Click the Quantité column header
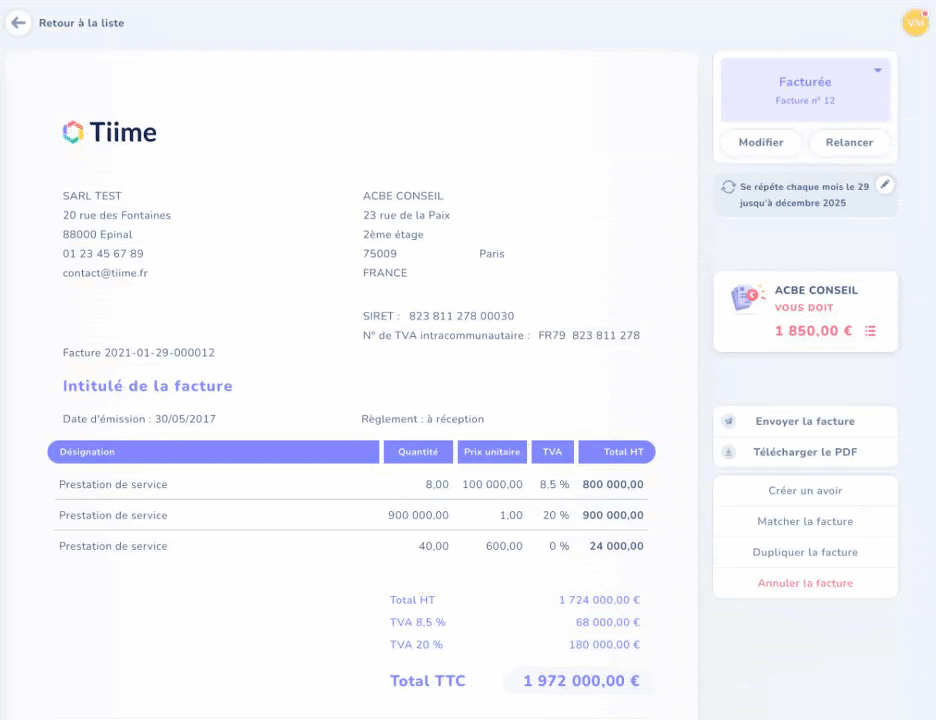This screenshot has height=720, width=936. 418,452
